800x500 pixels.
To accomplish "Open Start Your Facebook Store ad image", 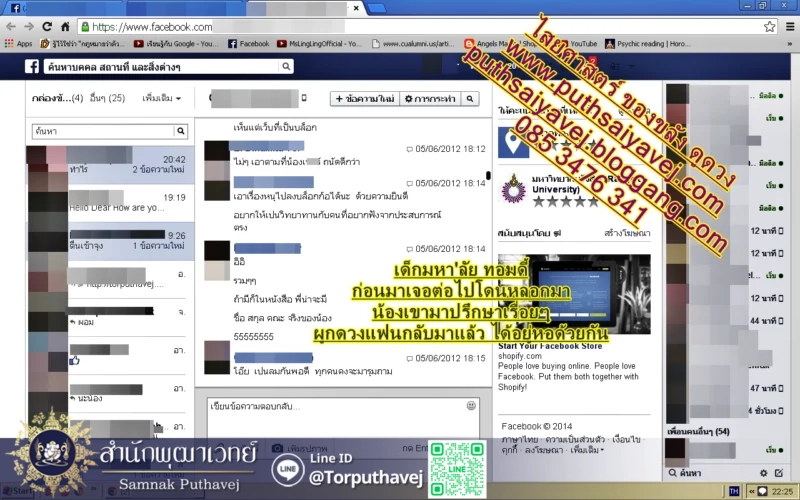I will click(574, 294).
